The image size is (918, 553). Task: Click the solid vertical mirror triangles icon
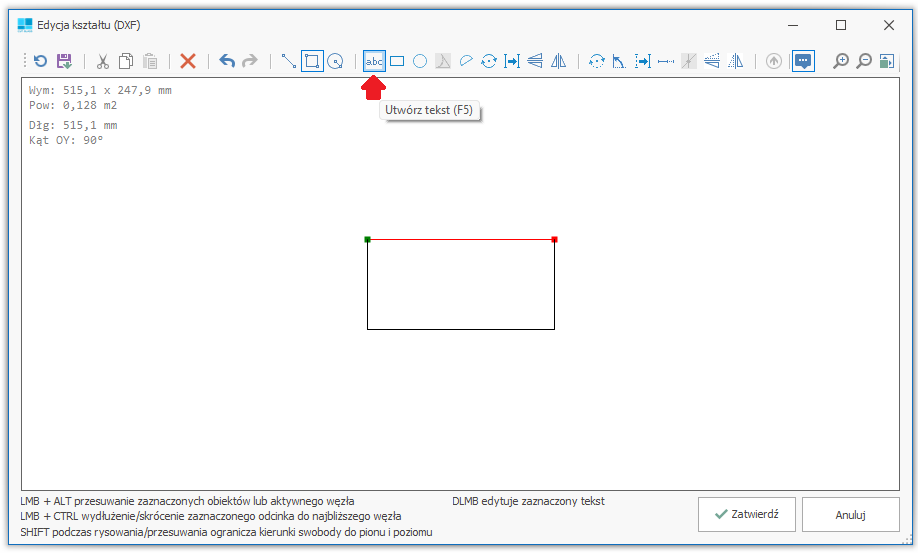(559, 61)
